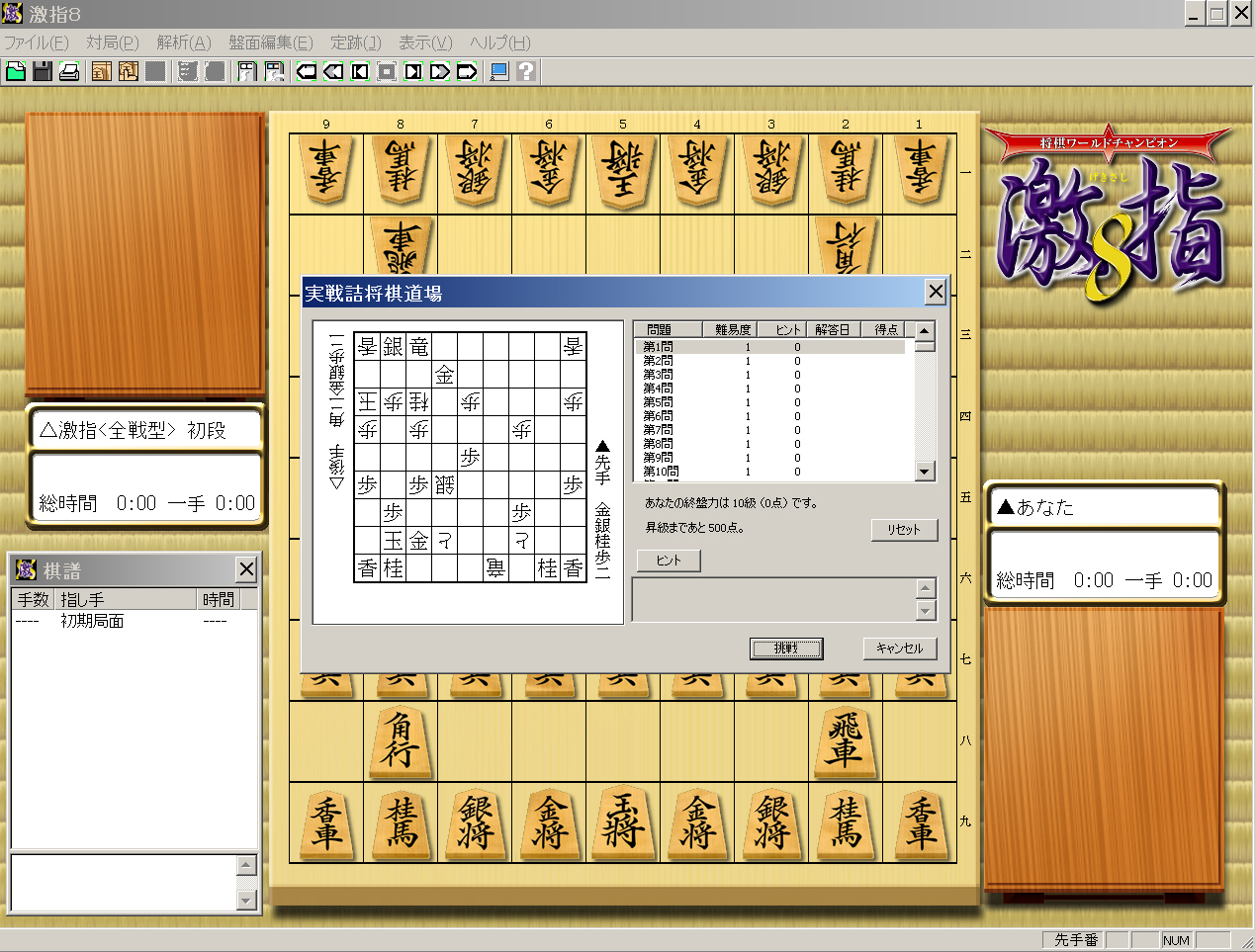Click the floppy disk save icon
Image resolution: width=1256 pixels, height=952 pixels.
coord(43,71)
